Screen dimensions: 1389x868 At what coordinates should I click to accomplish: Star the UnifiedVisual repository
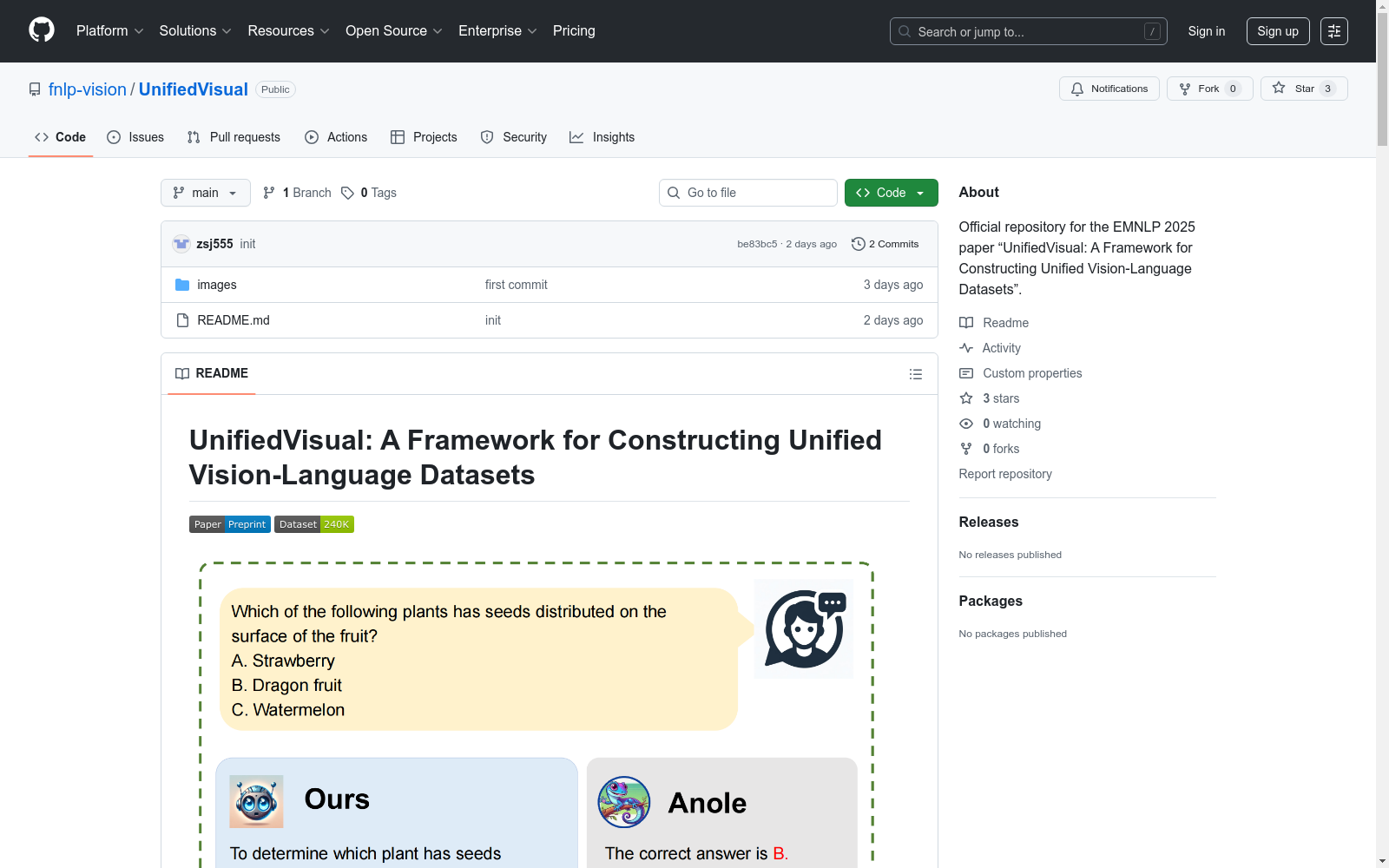click(x=1304, y=89)
